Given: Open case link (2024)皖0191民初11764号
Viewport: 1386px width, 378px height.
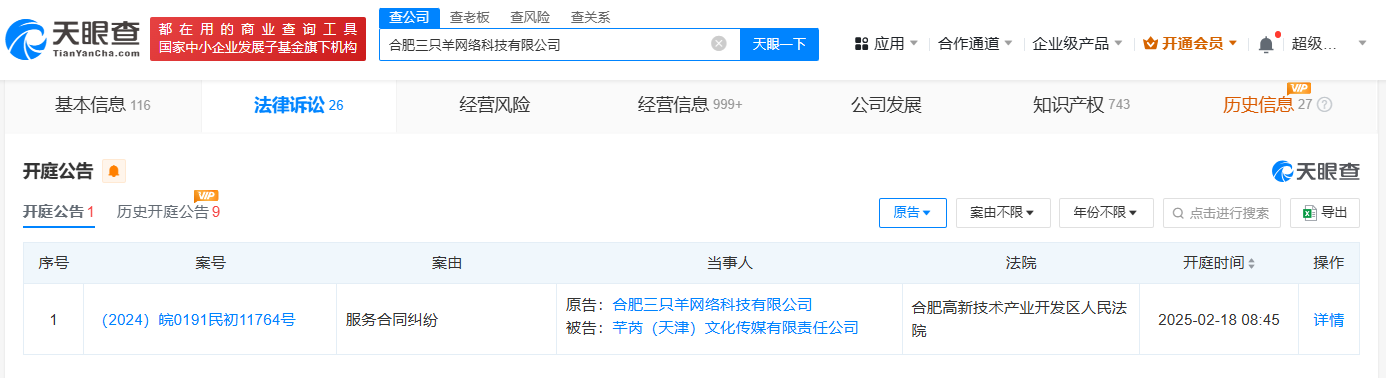Looking at the screenshot, I should click(198, 320).
